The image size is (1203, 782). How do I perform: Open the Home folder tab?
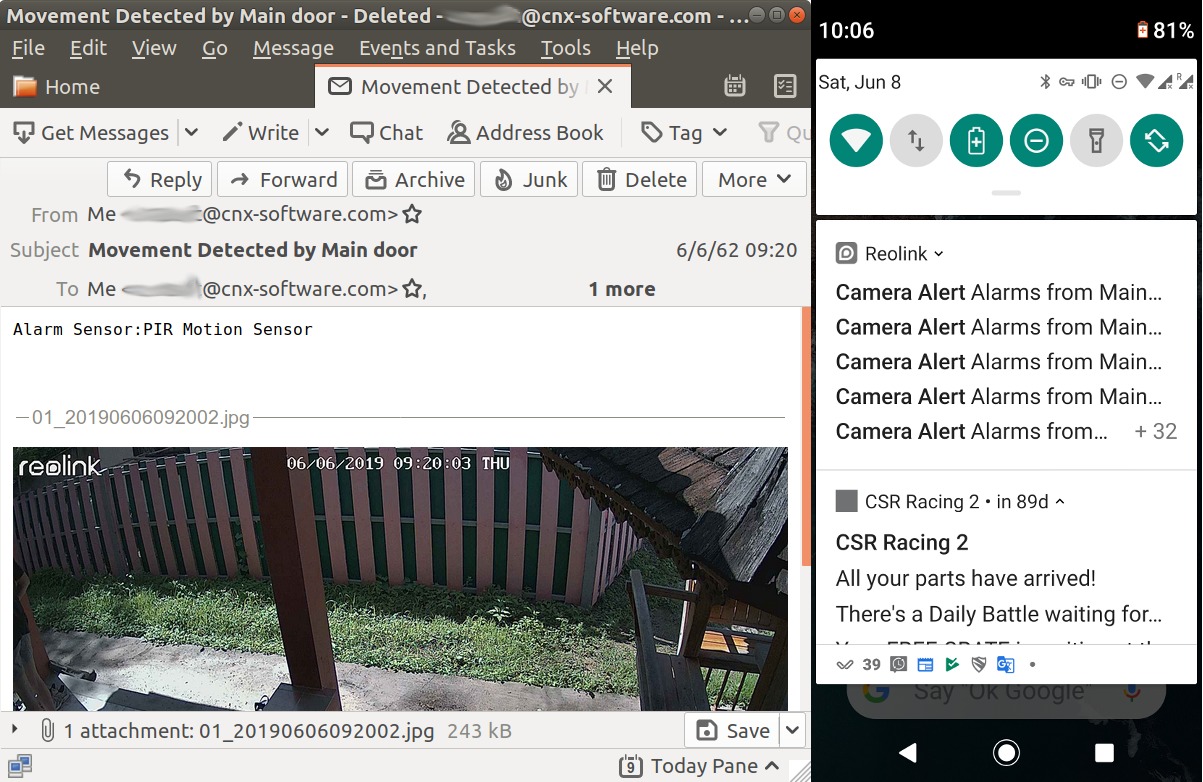click(x=56, y=87)
